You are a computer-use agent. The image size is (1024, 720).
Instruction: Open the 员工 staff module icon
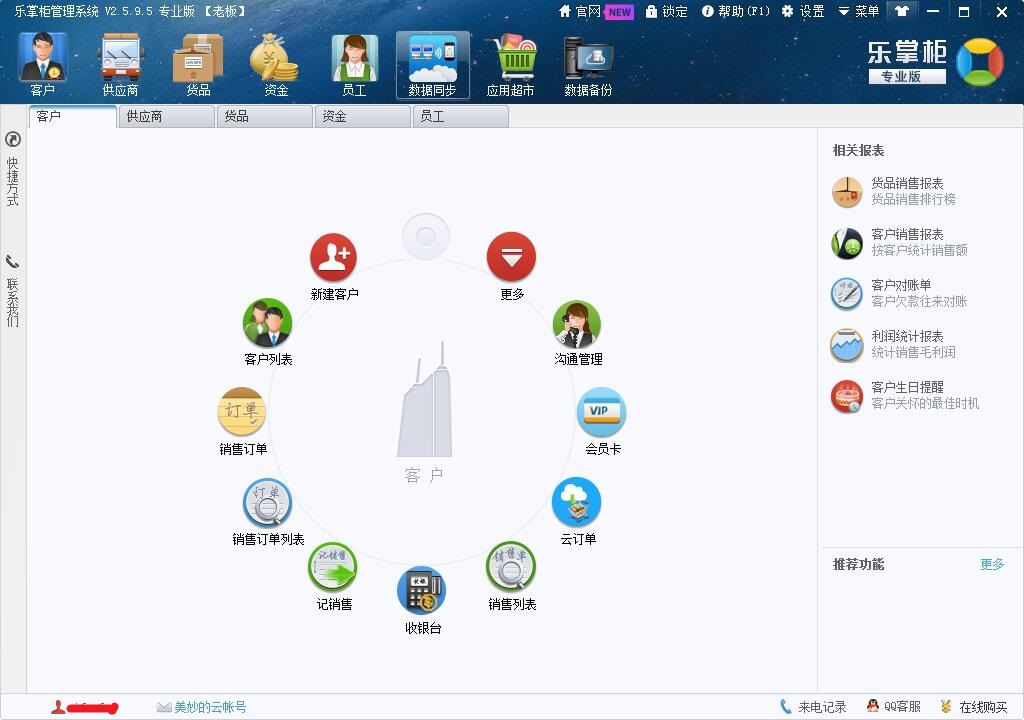point(354,65)
